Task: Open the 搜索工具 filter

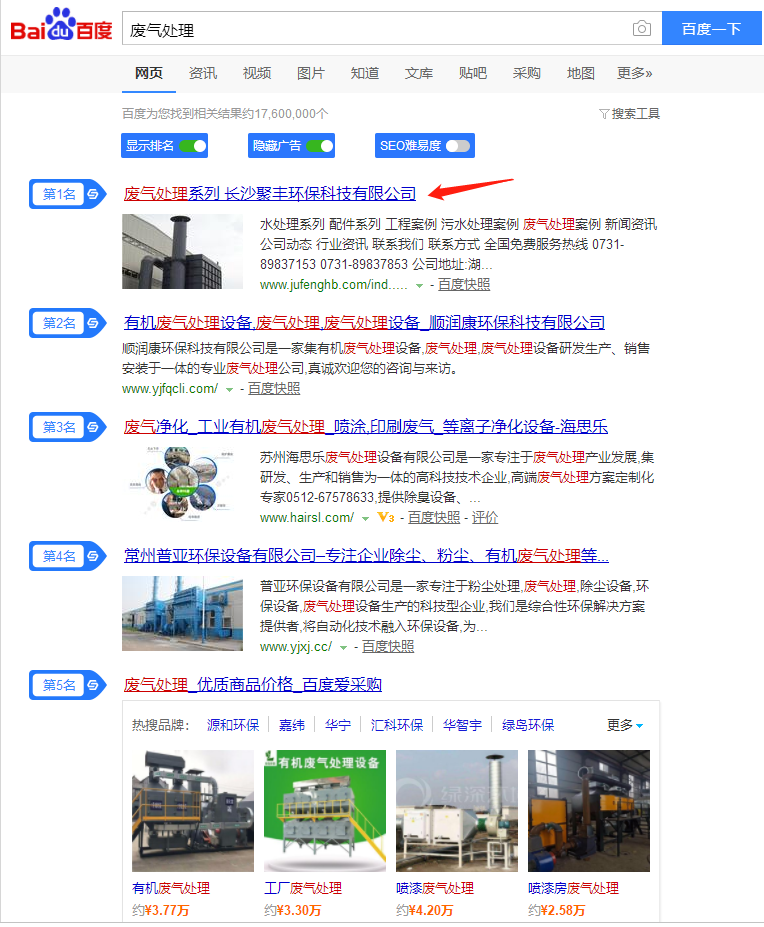Action: (x=630, y=114)
